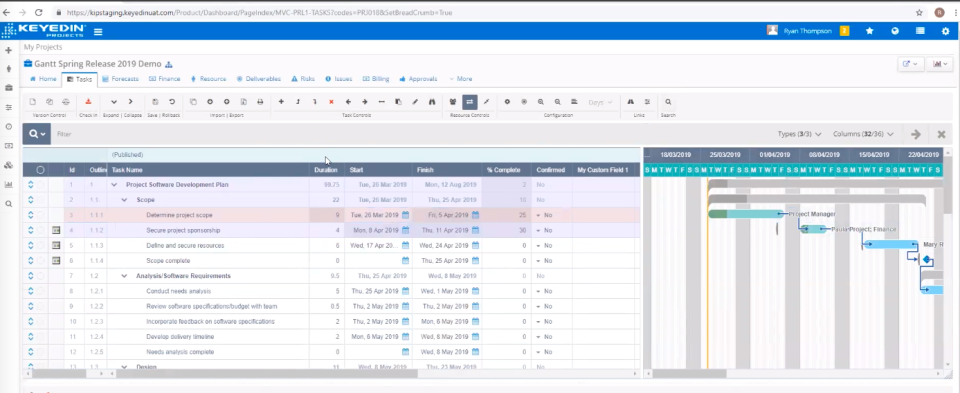Click the print icon in Import | Export

pyautogui.click(x=260, y=102)
